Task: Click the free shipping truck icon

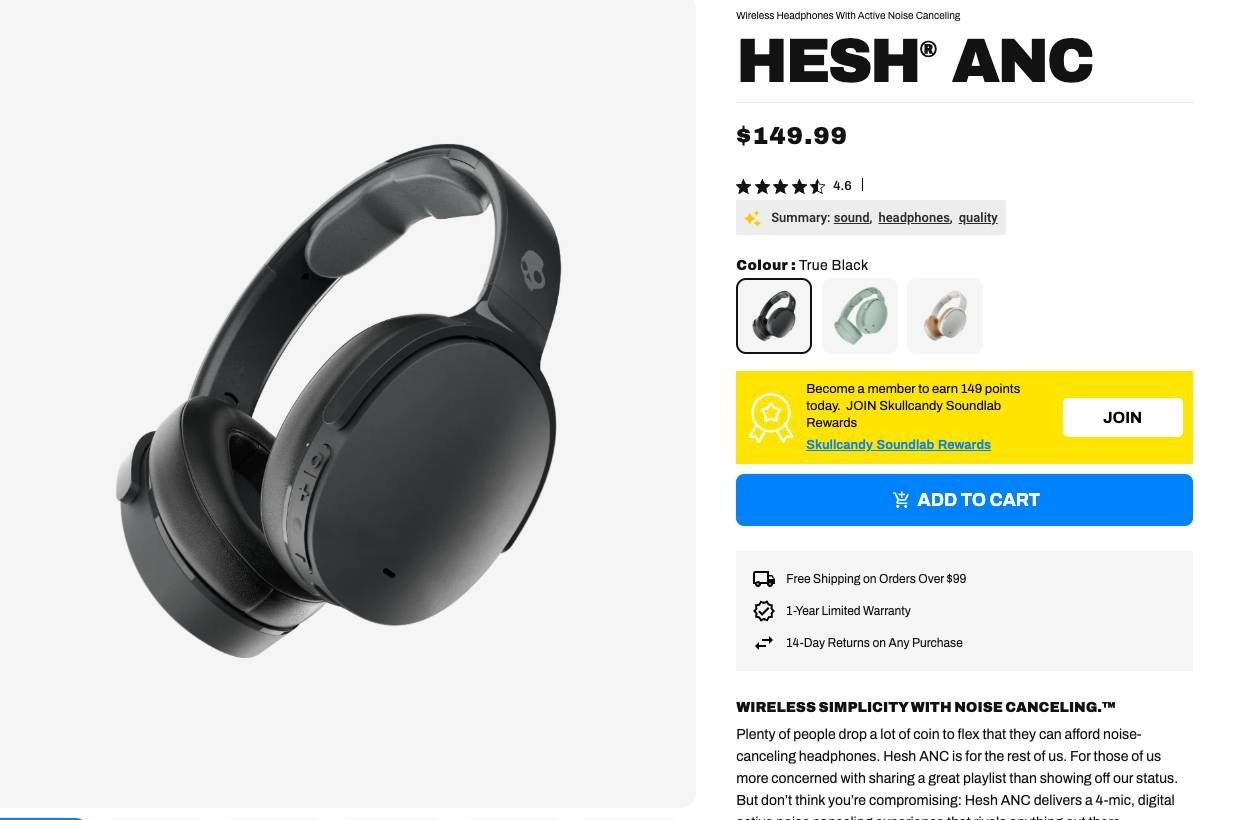Action: tap(764, 579)
